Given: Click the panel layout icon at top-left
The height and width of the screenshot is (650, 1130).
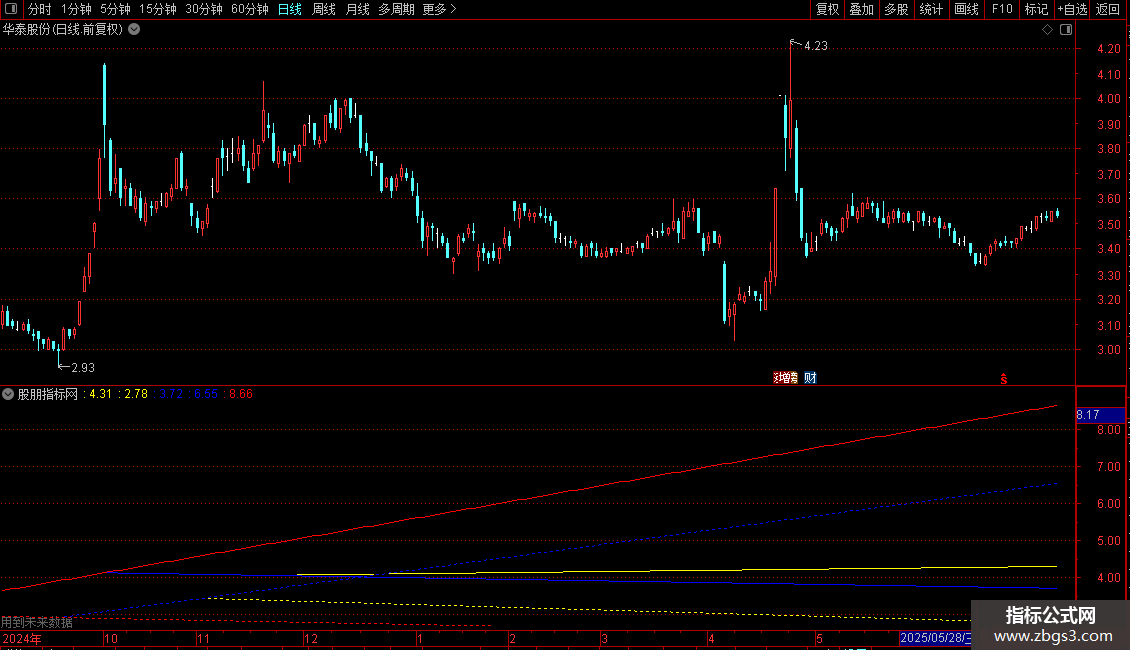Looking at the screenshot, I should (x=11, y=9).
